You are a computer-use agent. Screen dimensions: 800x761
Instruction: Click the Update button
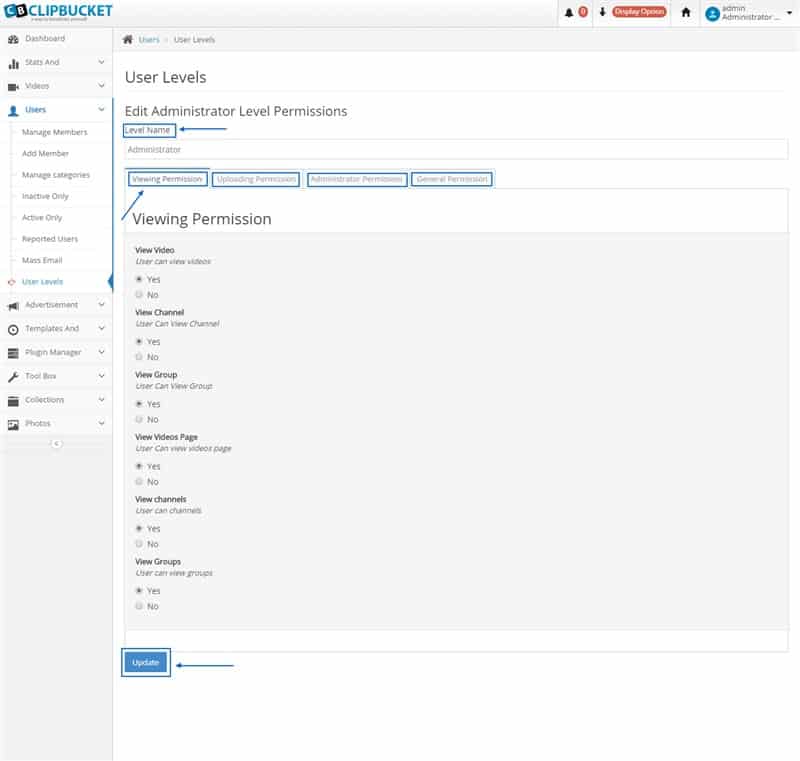[x=146, y=663]
